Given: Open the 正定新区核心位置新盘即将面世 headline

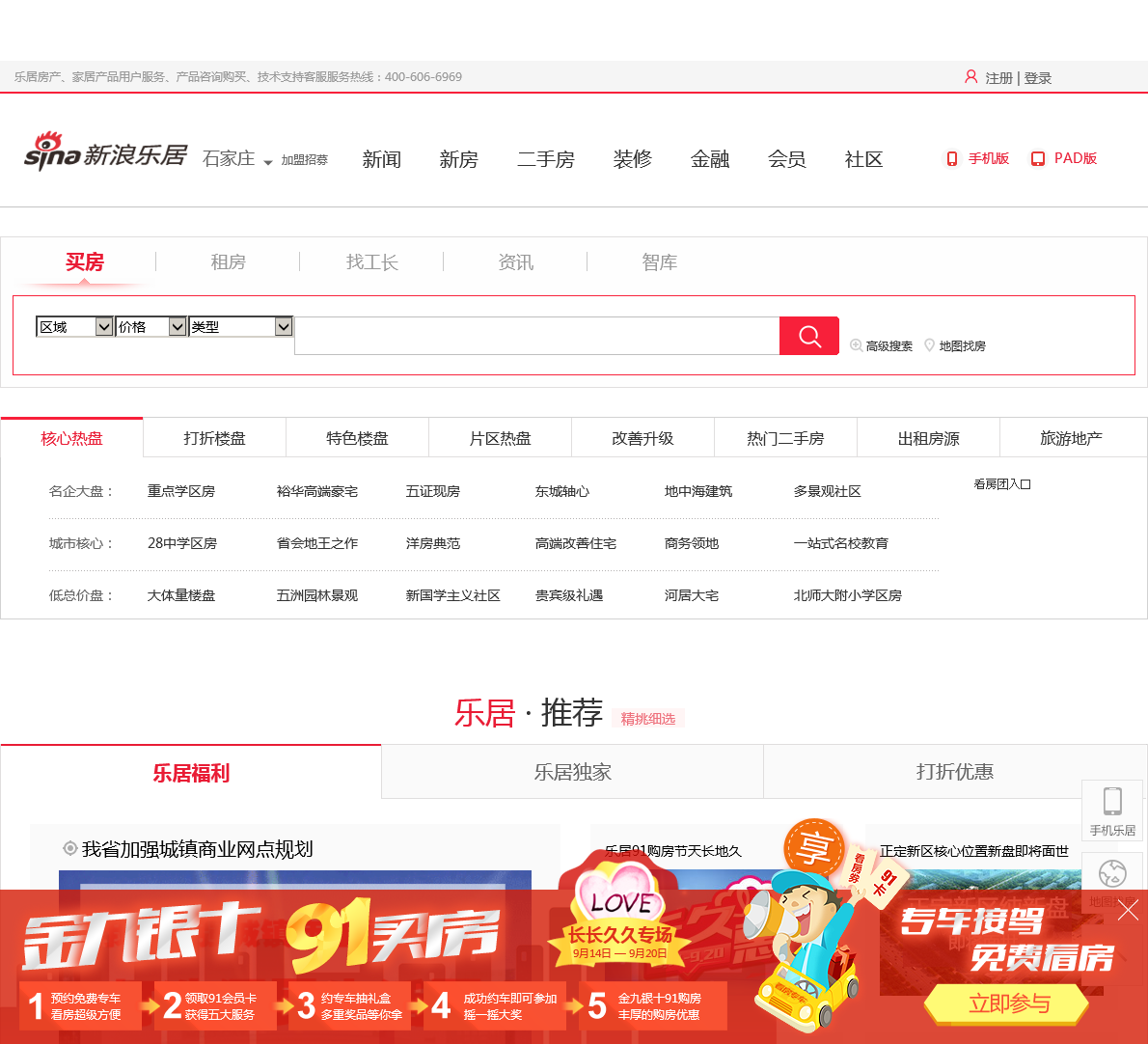Looking at the screenshot, I should (973, 851).
